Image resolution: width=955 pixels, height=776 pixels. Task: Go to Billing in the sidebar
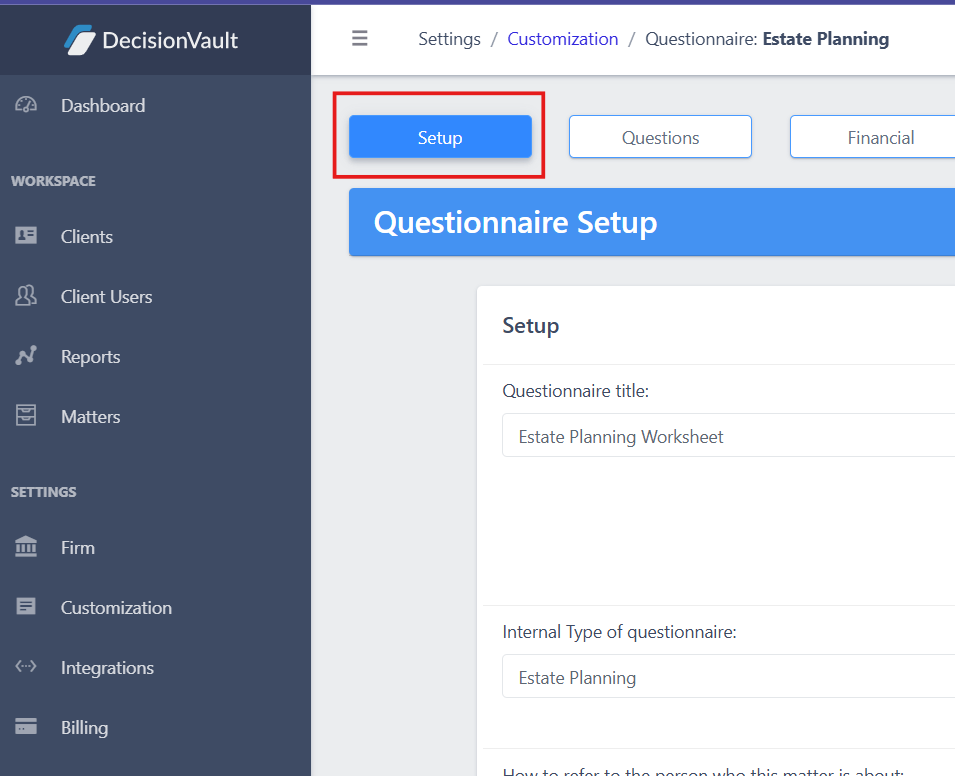click(x=85, y=727)
